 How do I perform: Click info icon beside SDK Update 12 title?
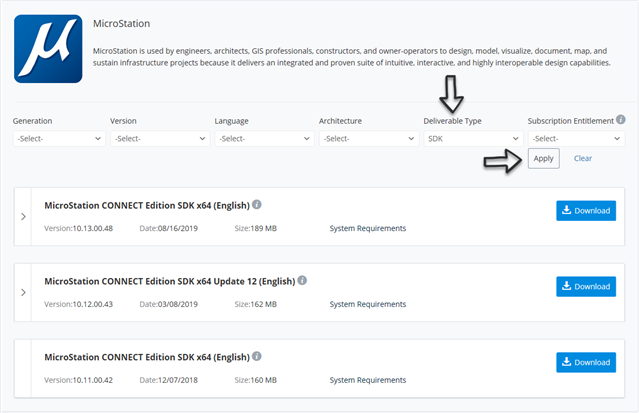[302, 280]
